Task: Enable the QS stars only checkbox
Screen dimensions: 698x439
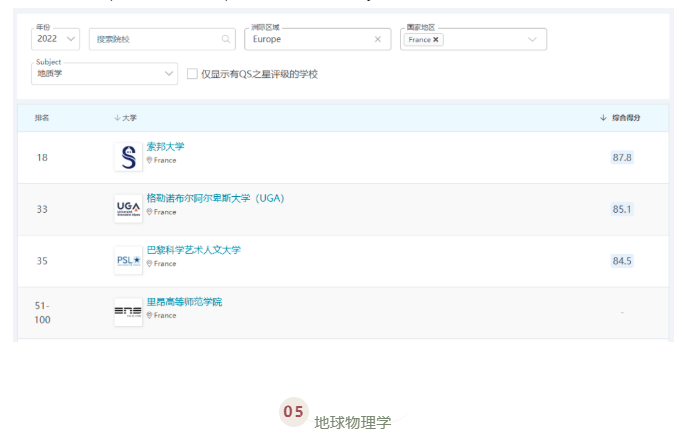Action: [192, 74]
